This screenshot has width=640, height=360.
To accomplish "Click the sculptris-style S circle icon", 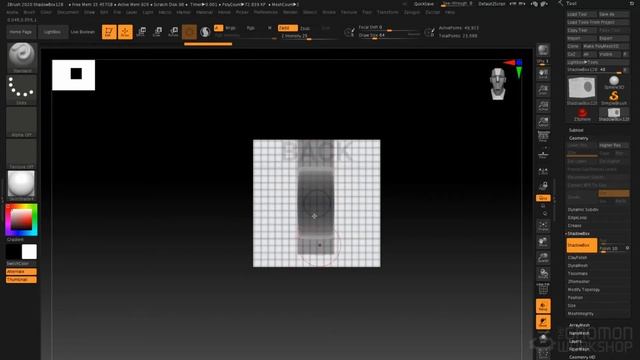I will pyautogui.click(x=205, y=32).
